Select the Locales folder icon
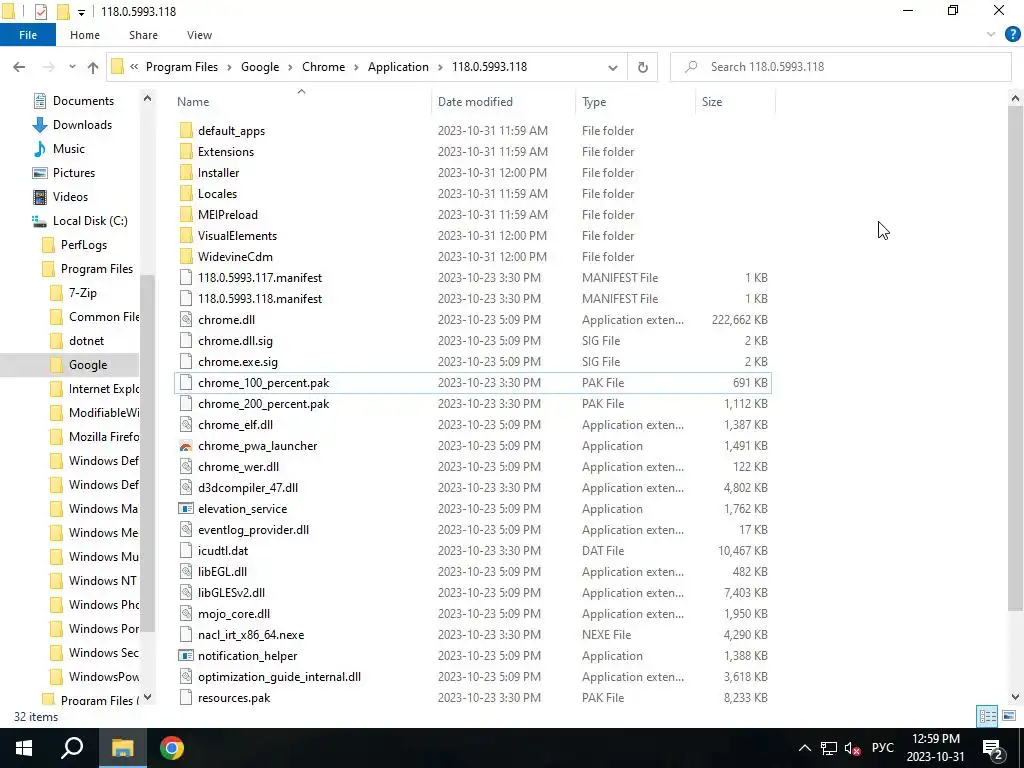The height and width of the screenshot is (768, 1024). pos(186,193)
